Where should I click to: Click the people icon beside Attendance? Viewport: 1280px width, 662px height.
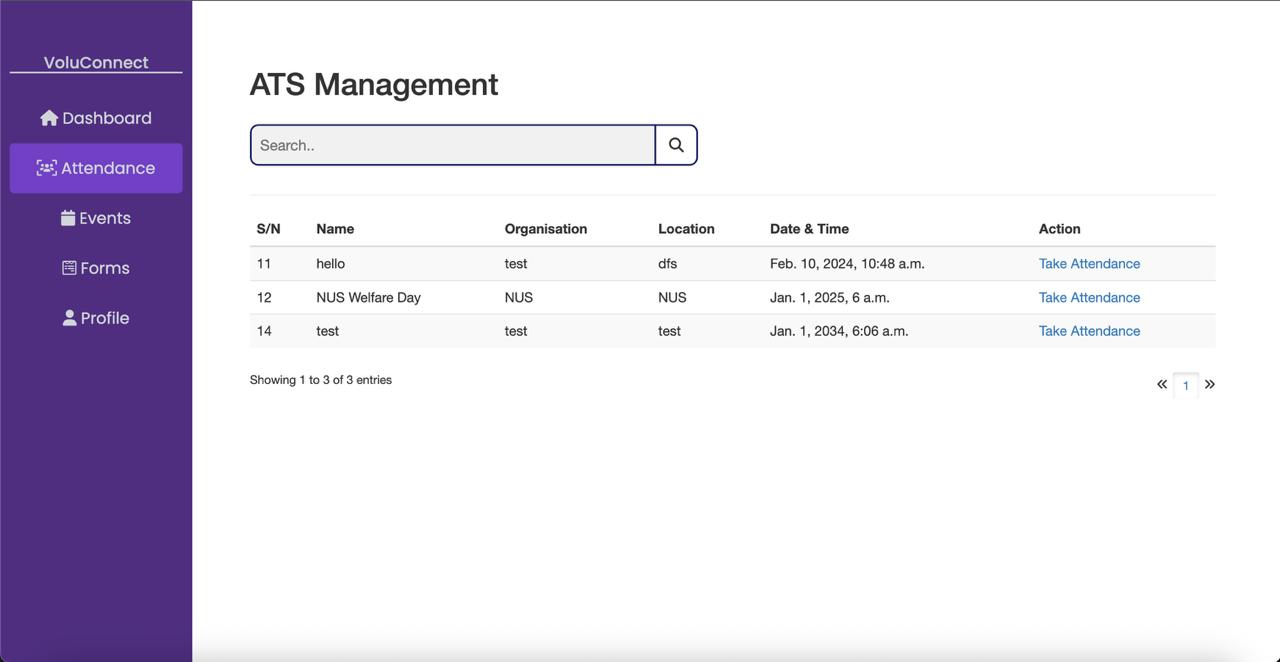point(46,168)
